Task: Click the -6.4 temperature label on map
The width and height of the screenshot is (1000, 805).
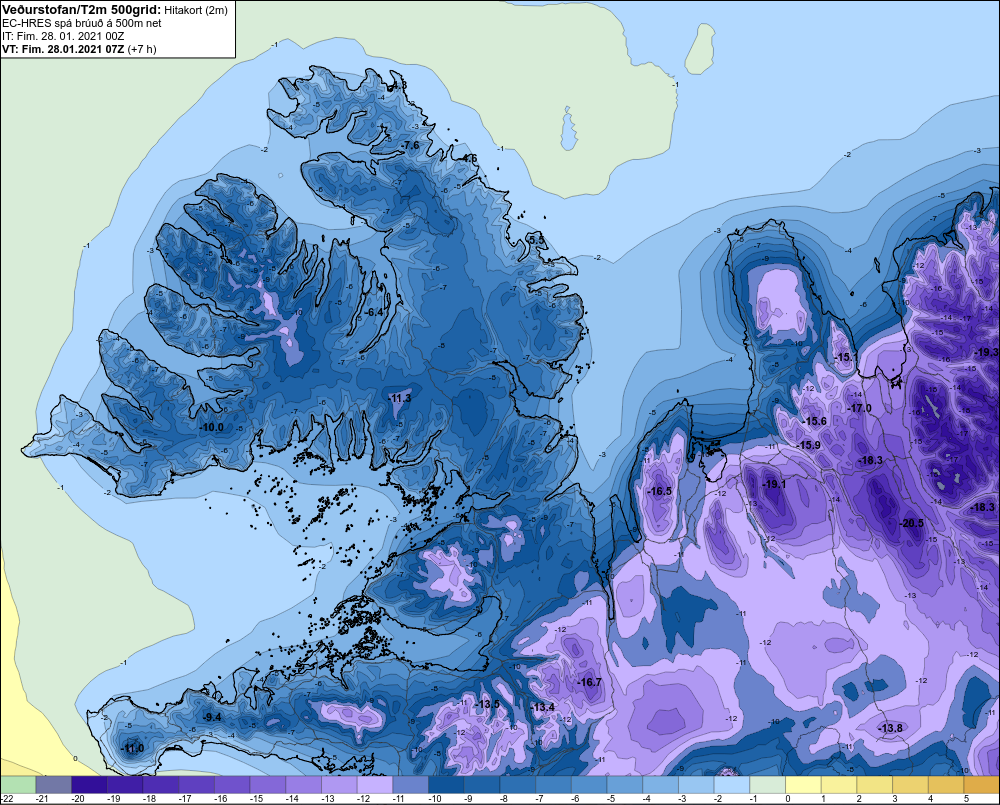Action: pos(375,312)
